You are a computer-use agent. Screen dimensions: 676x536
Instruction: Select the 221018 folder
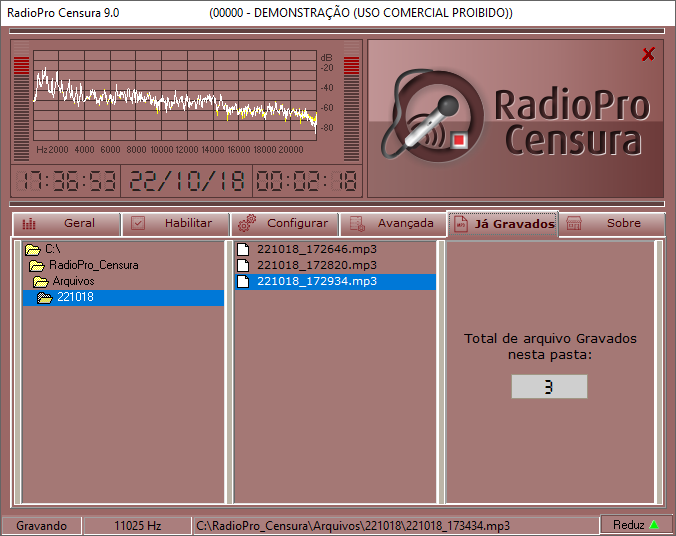pyautogui.click(x=123, y=298)
